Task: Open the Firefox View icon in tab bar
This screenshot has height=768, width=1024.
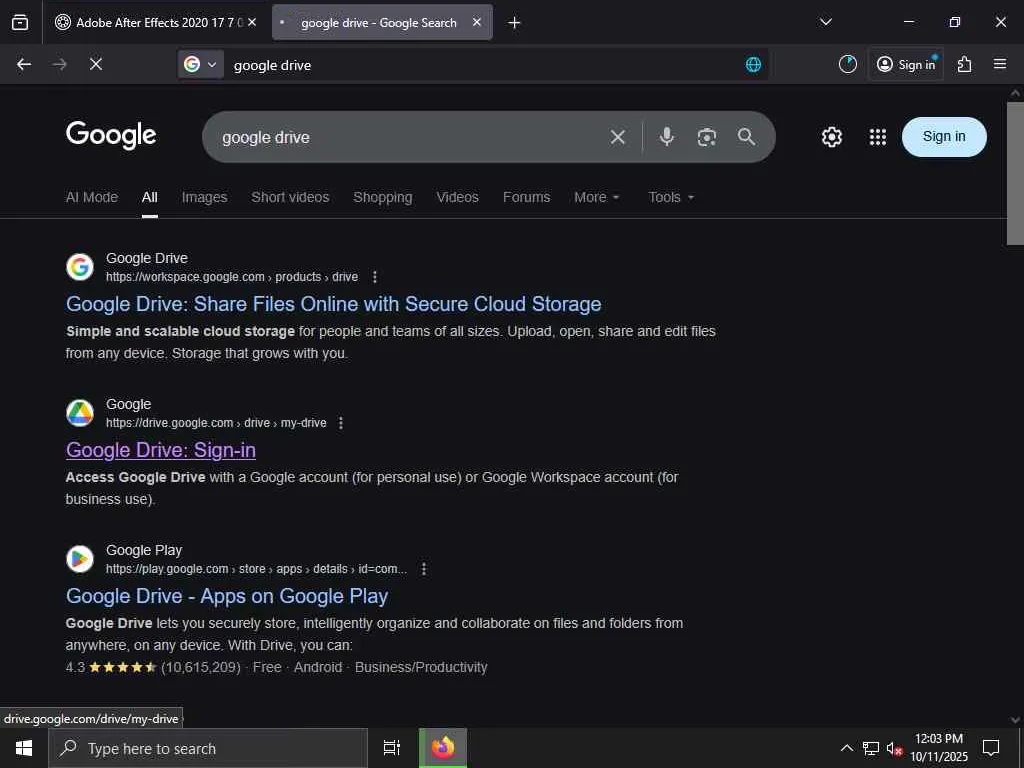Action: coord(20,22)
